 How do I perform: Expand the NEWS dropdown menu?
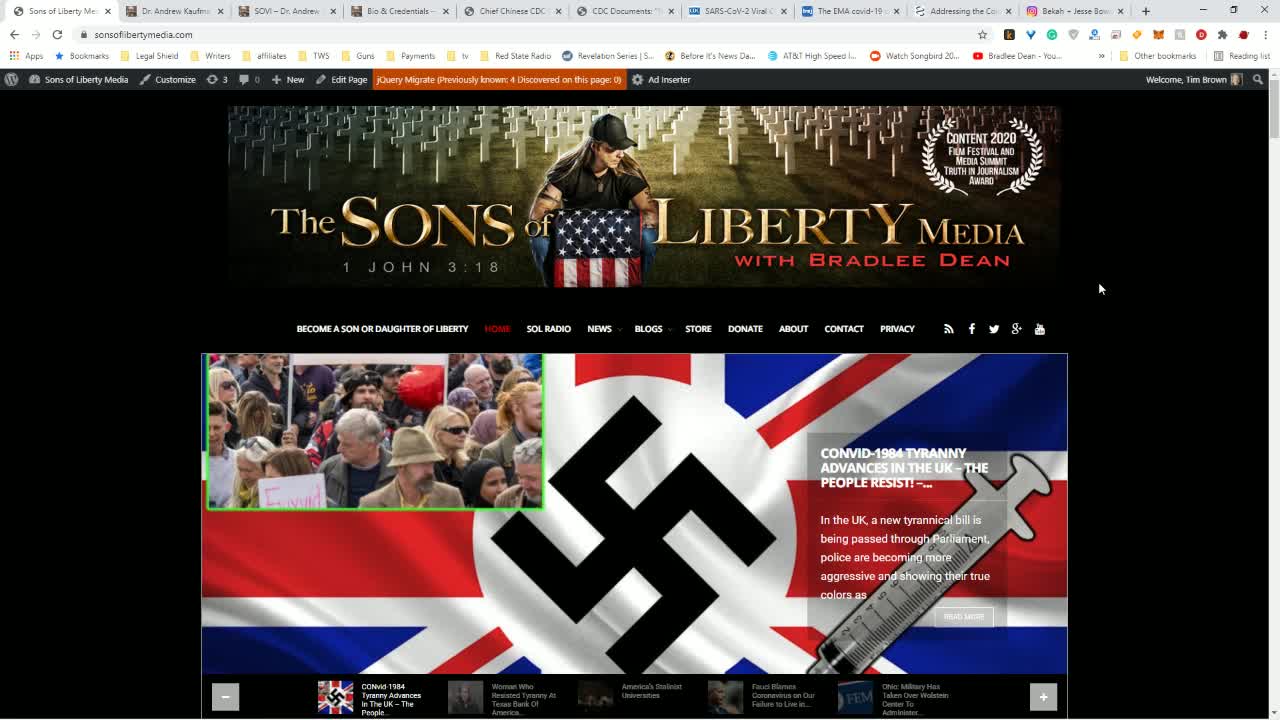pos(603,329)
